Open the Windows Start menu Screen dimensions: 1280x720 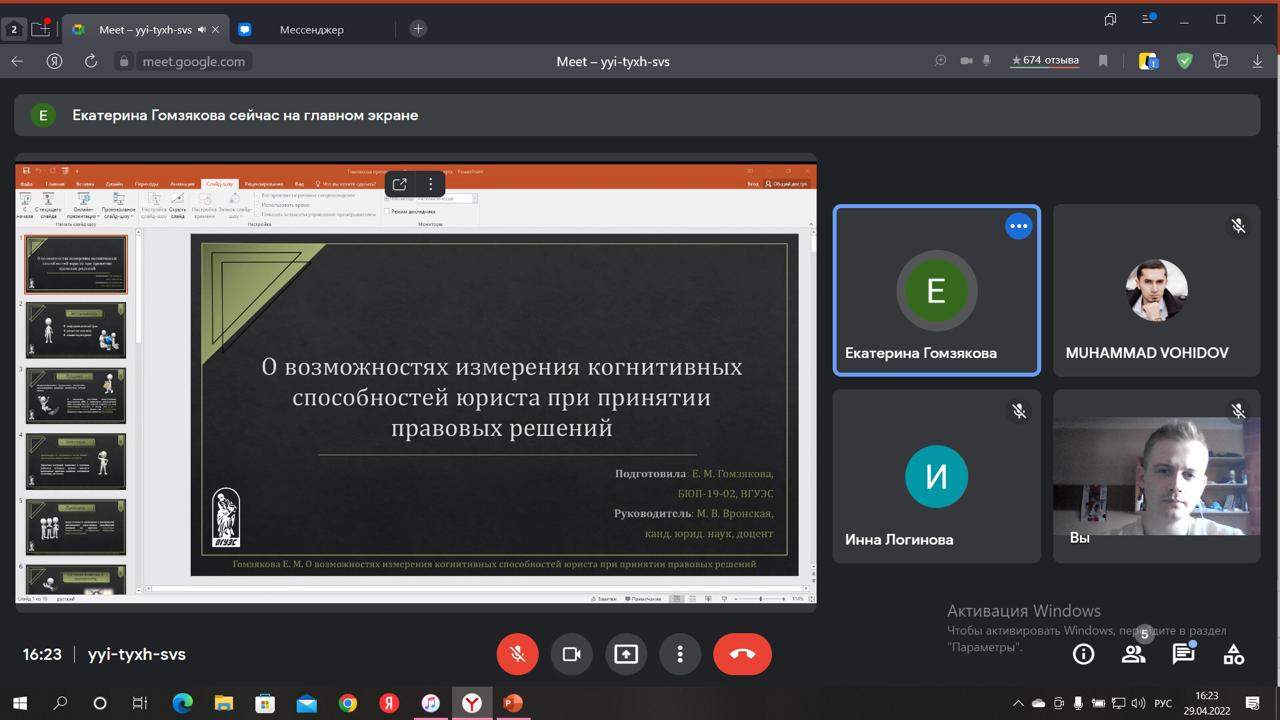tap(19, 703)
